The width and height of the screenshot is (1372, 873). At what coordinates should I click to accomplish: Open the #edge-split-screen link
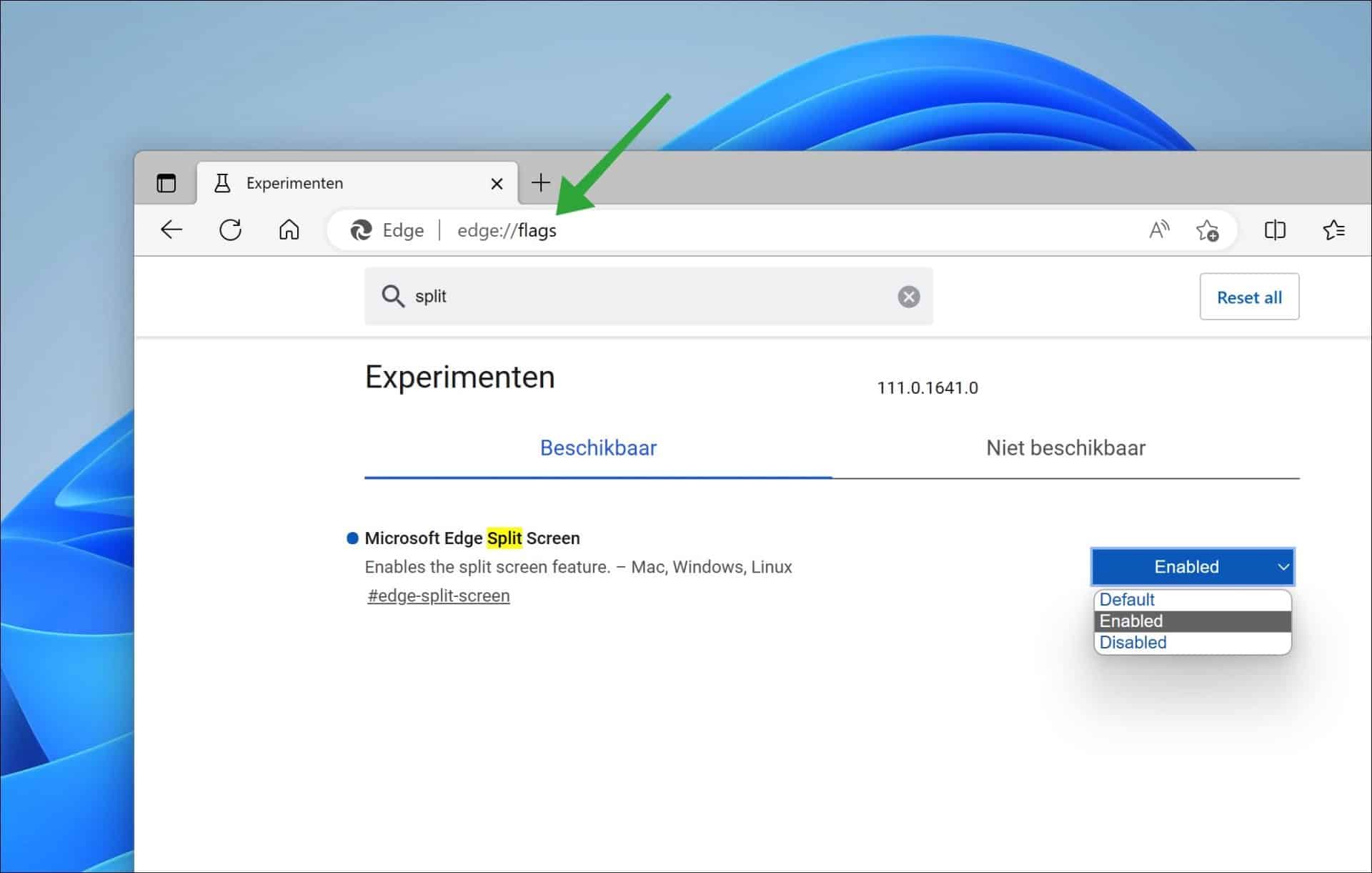[x=437, y=595]
